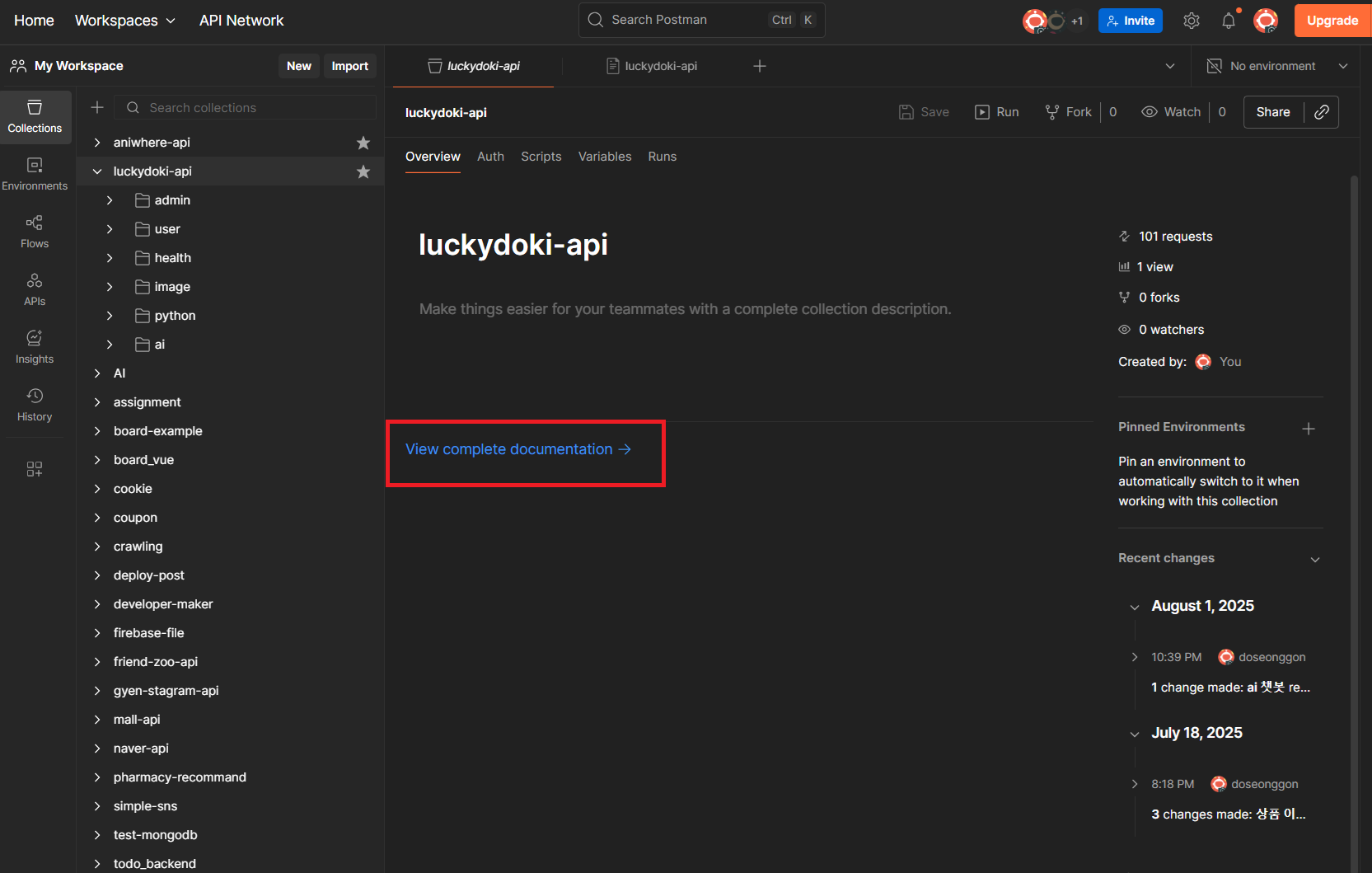Viewport: 1372px width, 873px height.
Task: Open the user profile avatar in the header
Action: coord(1266,21)
